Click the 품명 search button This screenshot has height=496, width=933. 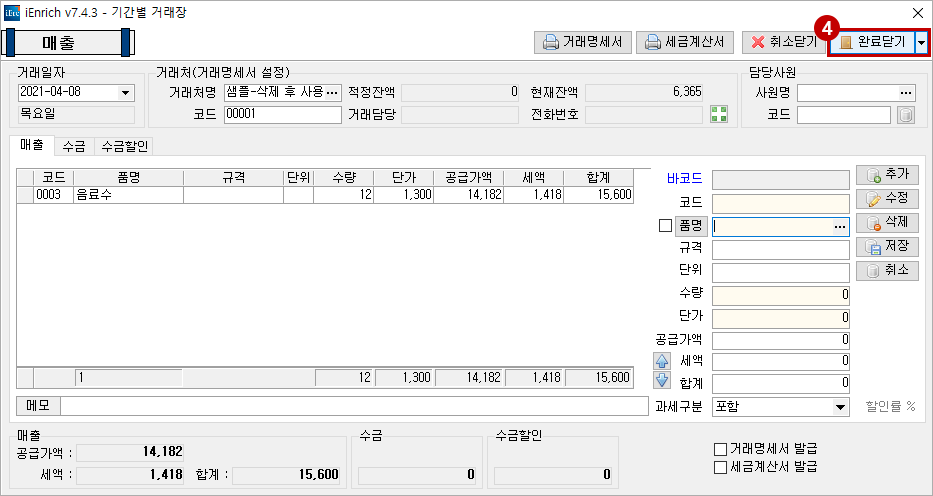[x=691, y=226]
